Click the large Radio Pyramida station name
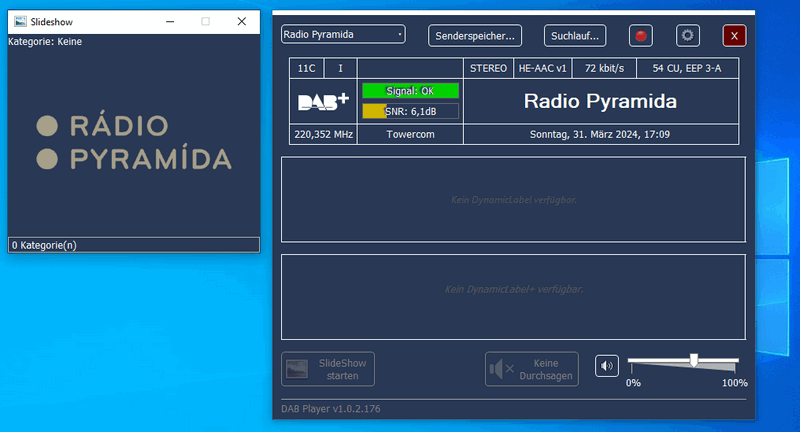 click(x=601, y=101)
